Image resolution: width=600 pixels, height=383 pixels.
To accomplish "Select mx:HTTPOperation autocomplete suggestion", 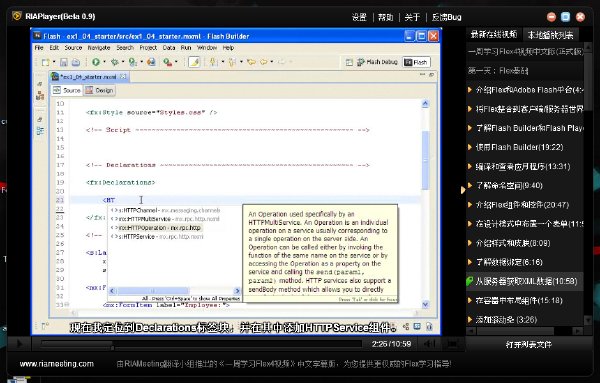I will pyautogui.click(x=156, y=228).
